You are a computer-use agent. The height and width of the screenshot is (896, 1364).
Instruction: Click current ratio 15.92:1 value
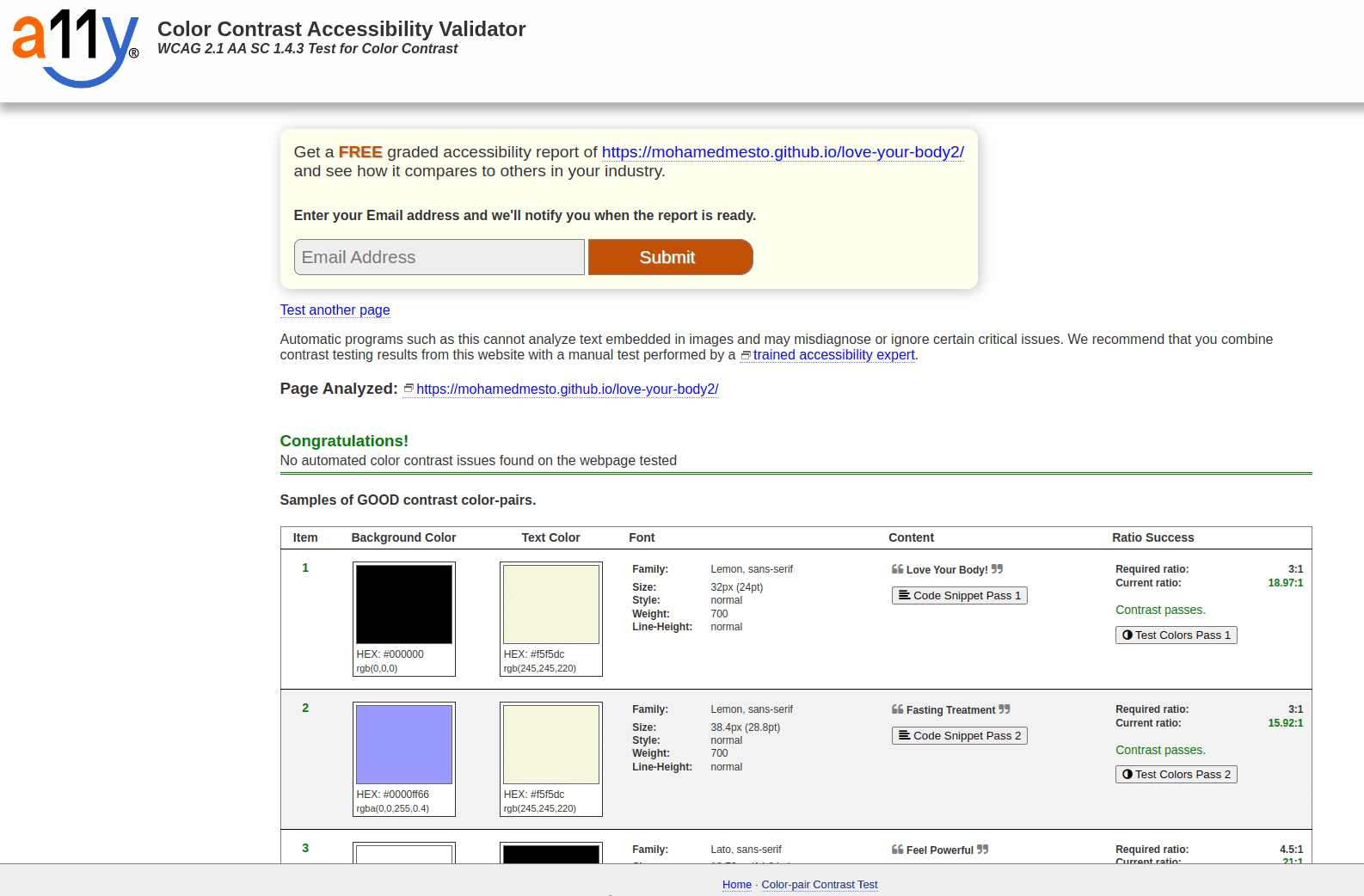click(1286, 723)
